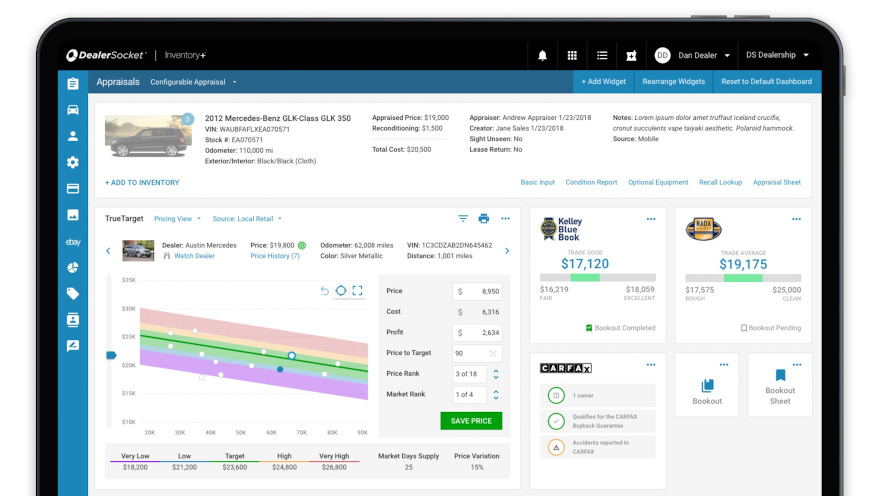The image size is (880, 496).
Task: Open the Condition Report tab
Action: 591,183
